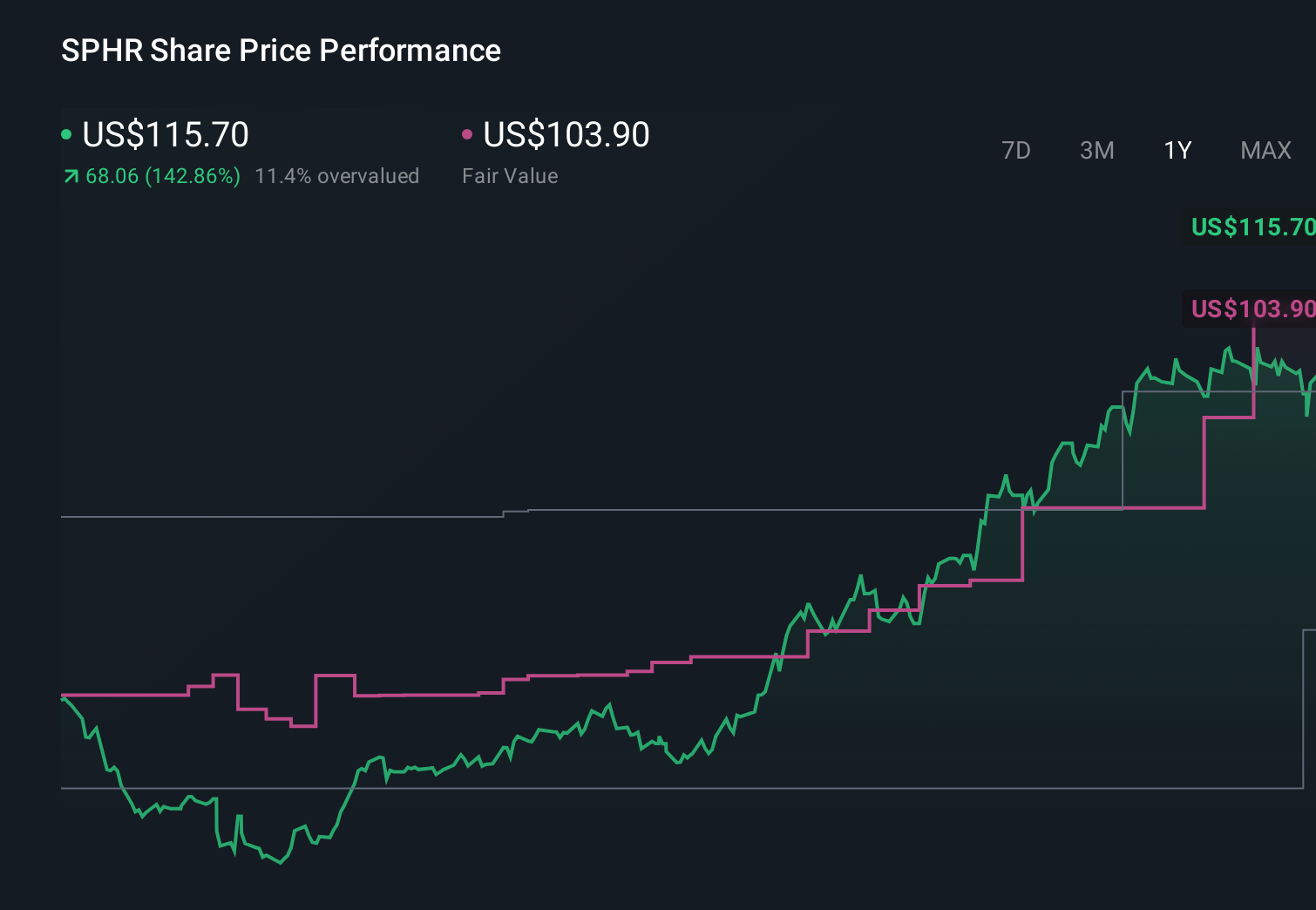Click the upward trend arrow icon
Image resolution: width=1316 pixels, height=910 pixels.
[x=69, y=175]
